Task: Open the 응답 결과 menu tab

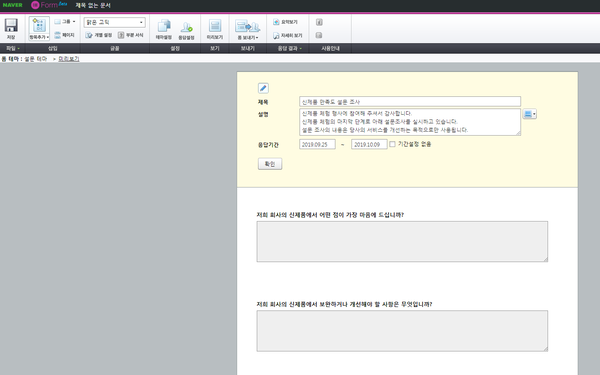Action: pyautogui.click(x=289, y=48)
